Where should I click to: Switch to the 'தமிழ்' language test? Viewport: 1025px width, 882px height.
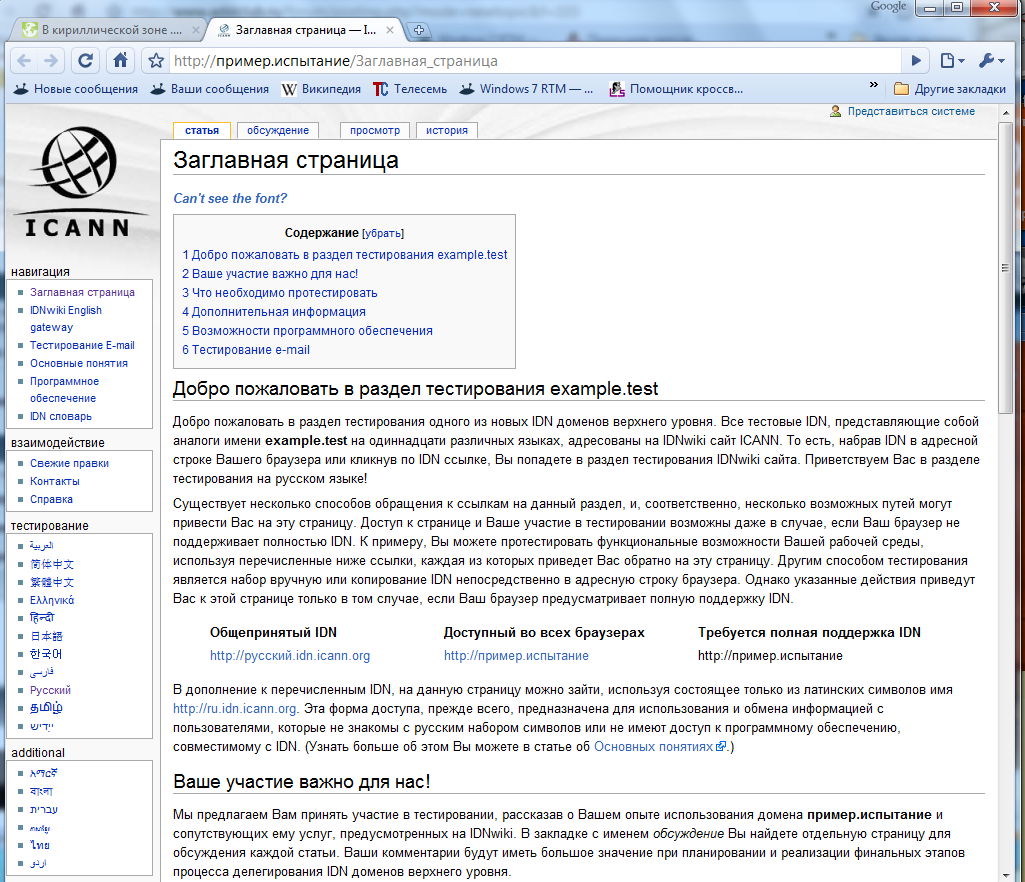(46, 707)
